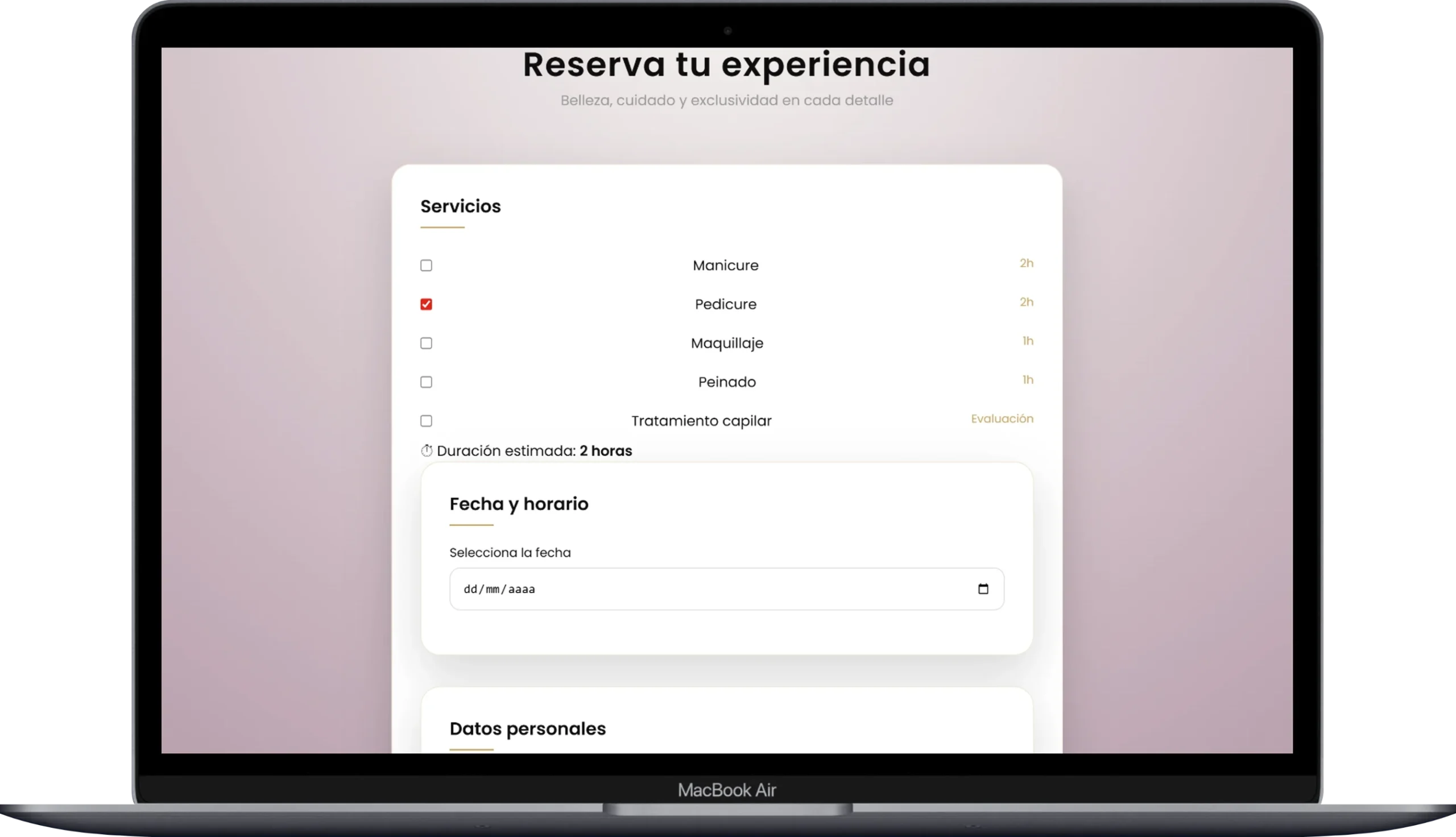Select the Selecciona la fecha label
Image resolution: width=1456 pixels, height=837 pixels.
point(510,552)
